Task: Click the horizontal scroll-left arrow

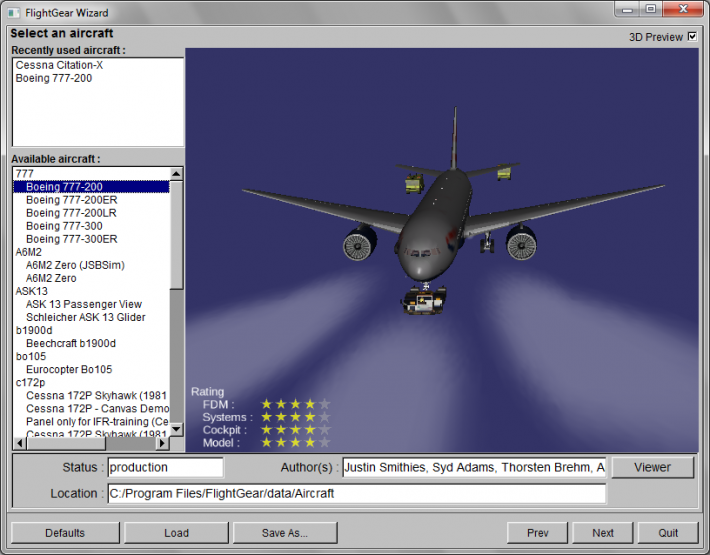Action: (x=19, y=443)
